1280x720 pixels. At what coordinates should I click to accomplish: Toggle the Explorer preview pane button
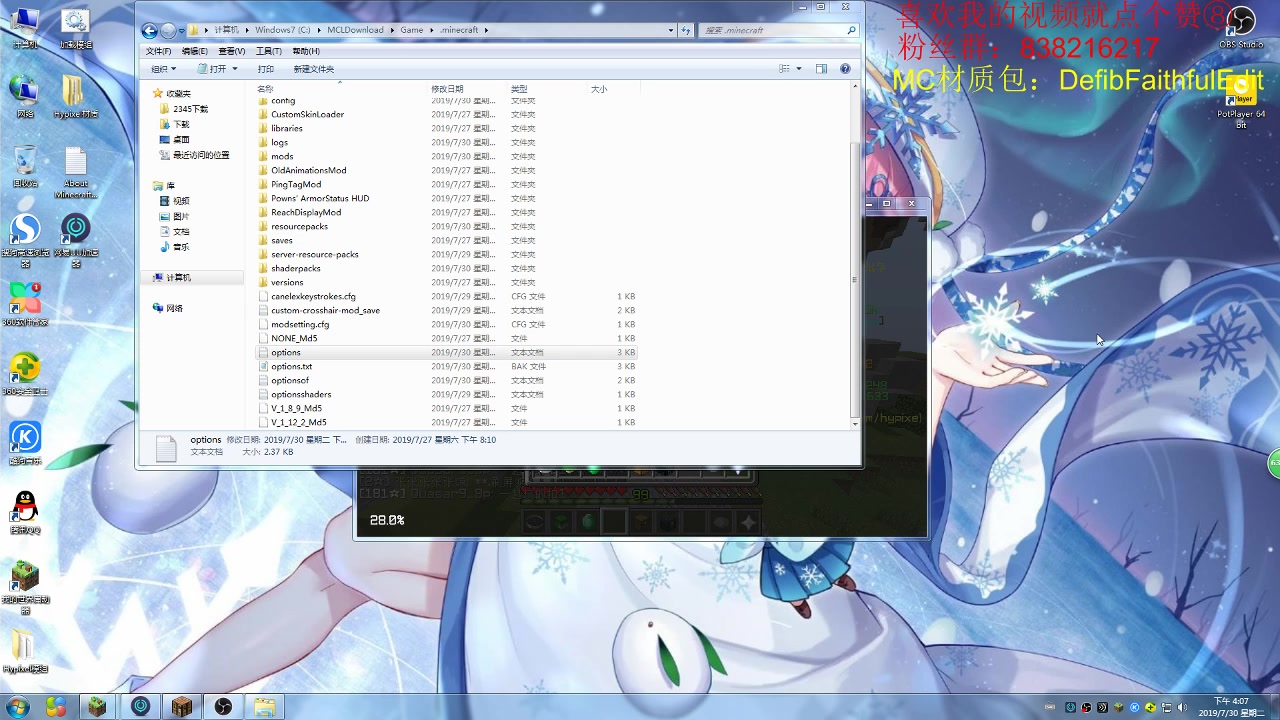(821, 69)
